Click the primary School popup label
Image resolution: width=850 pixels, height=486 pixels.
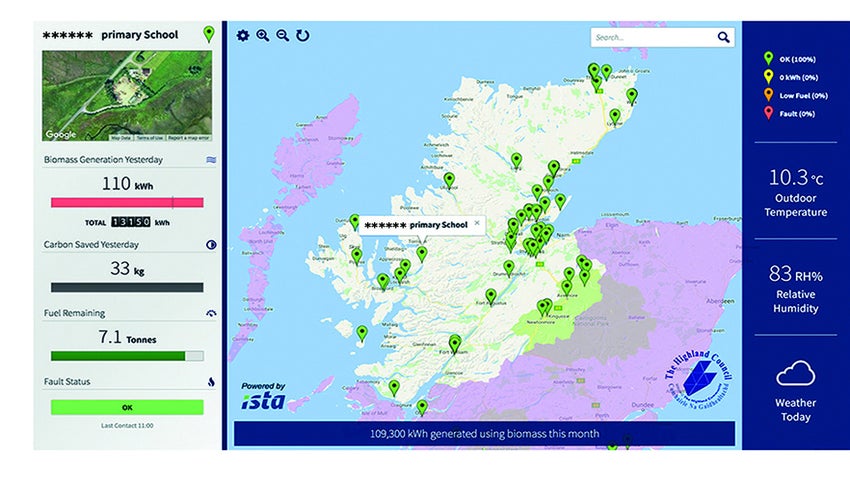[x=416, y=225]
